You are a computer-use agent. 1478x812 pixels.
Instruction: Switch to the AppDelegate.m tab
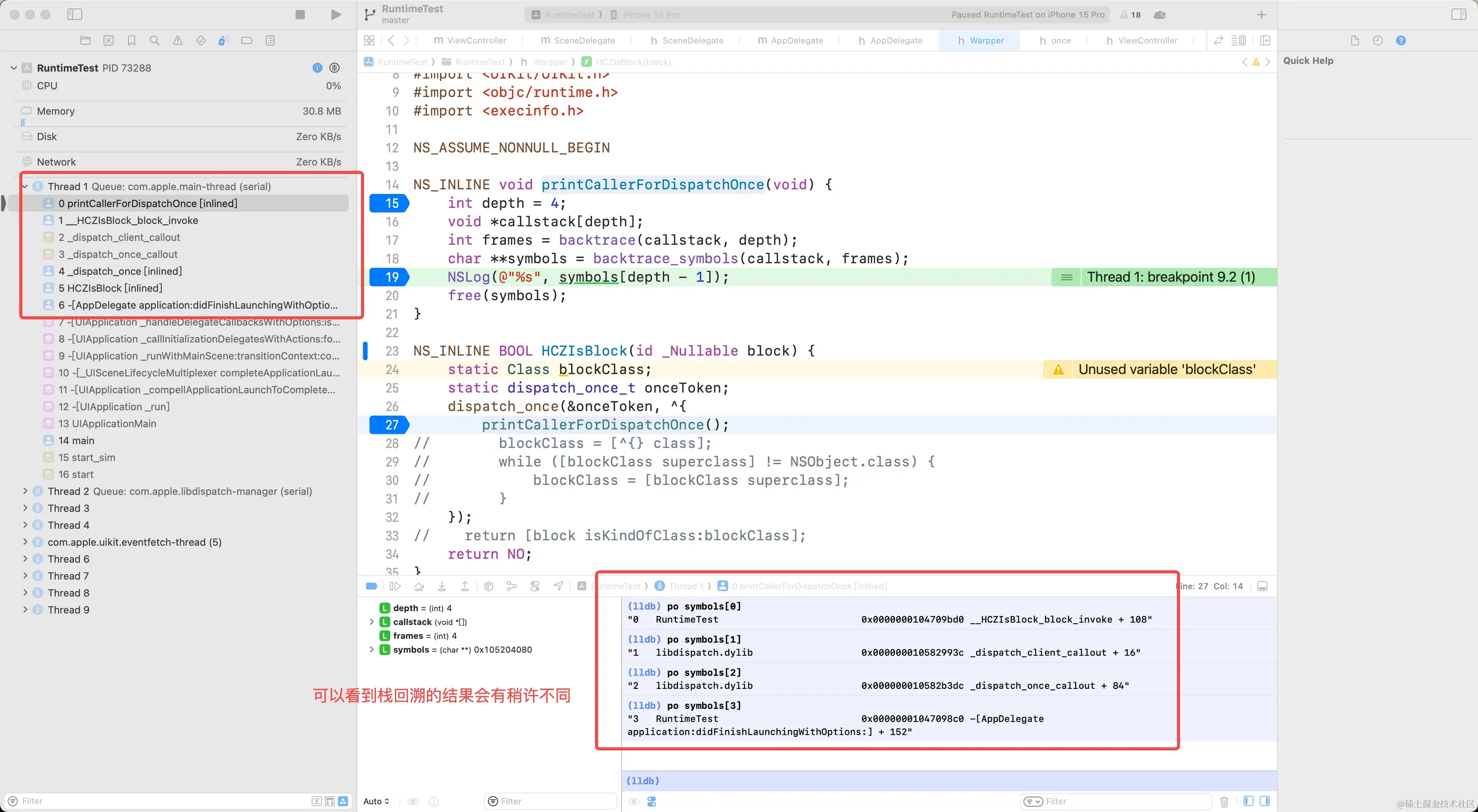tap(790, 40)
